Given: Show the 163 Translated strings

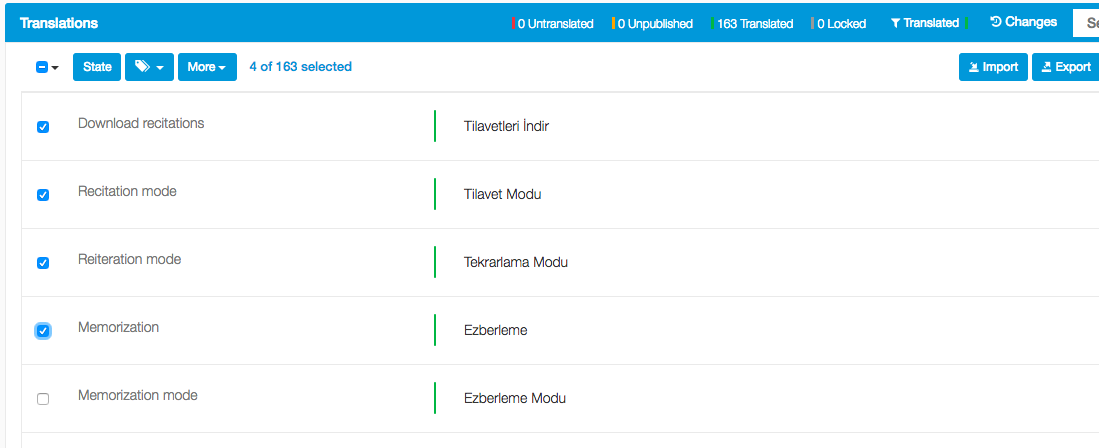Looking at the screenshot, I should coord(754,23).
